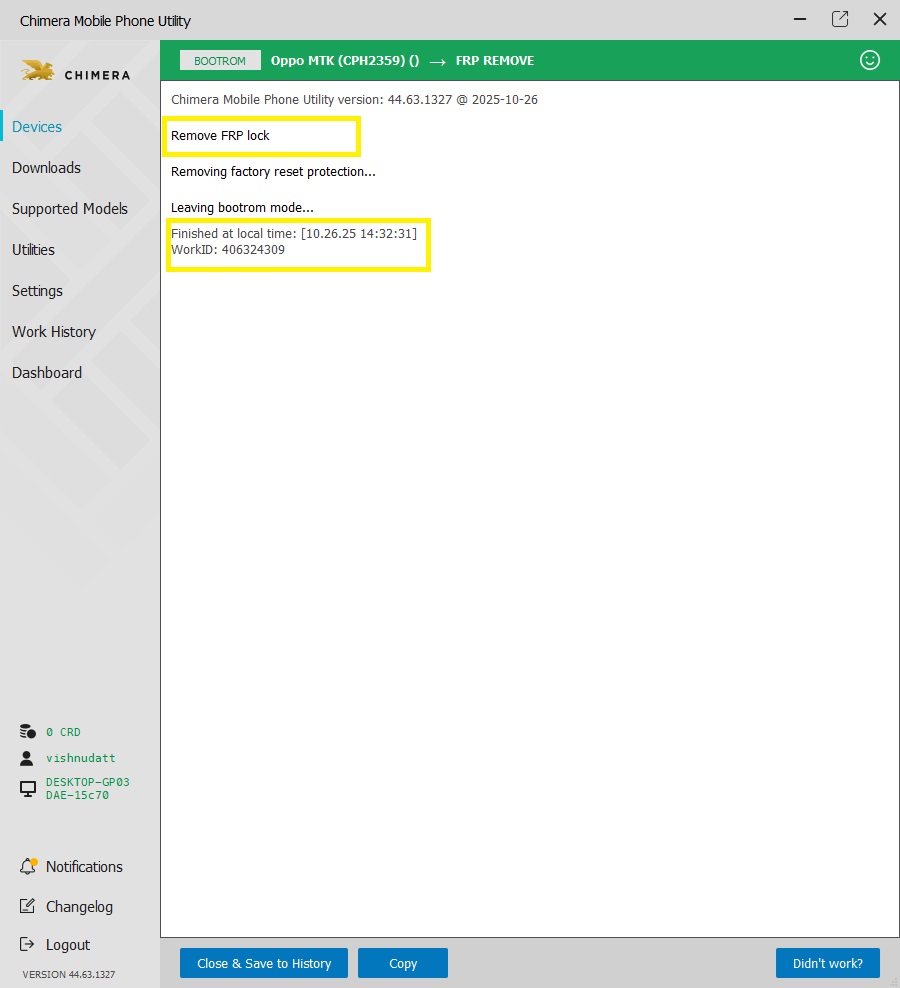Click the user profile icon beside vishnudatt
Image resolution: width=900 pixels, height=988 pixels.
coord(27,758)
